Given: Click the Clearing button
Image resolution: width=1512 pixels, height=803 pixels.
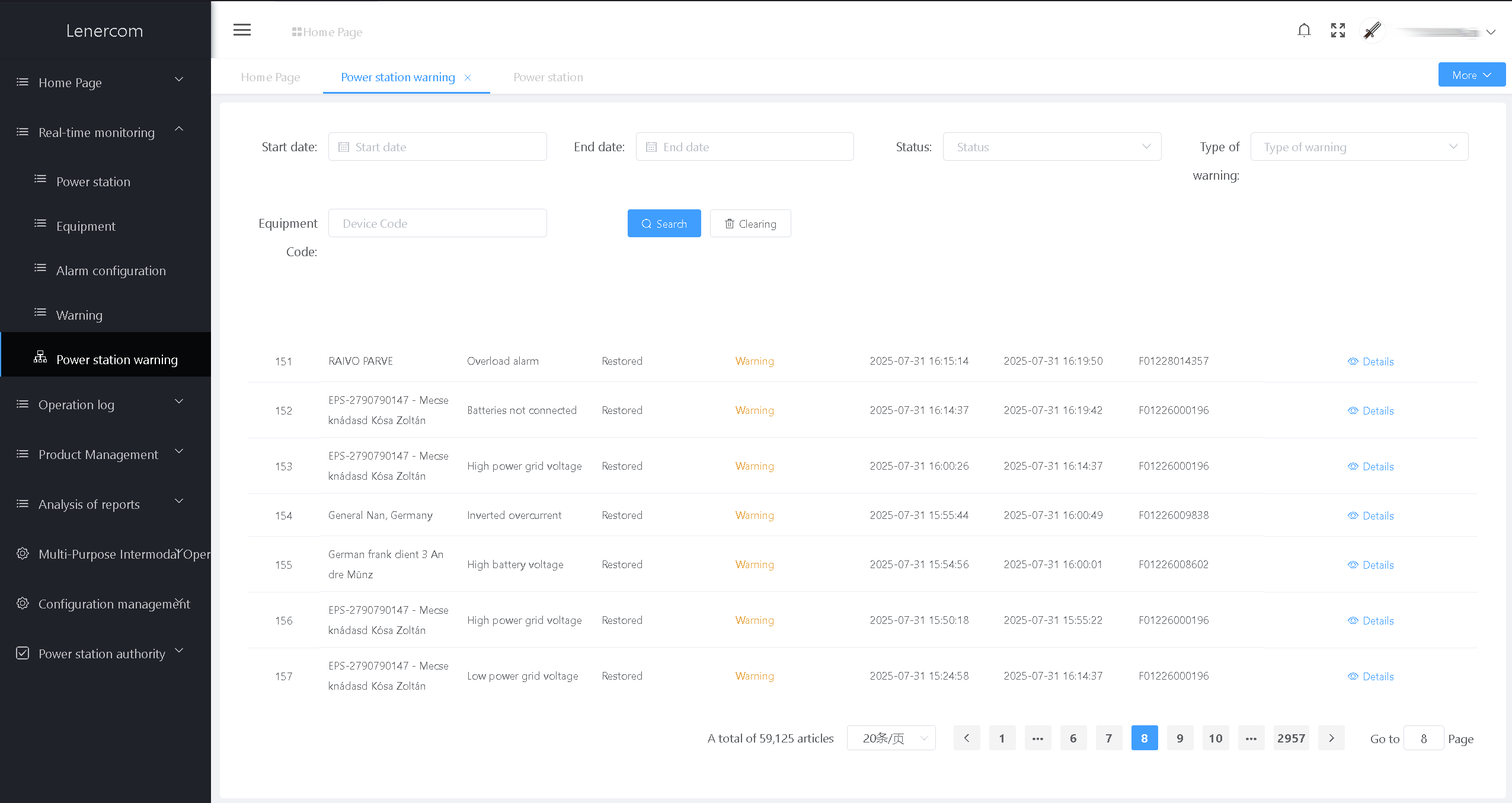Looking at the screenshot, I should 750,224.
